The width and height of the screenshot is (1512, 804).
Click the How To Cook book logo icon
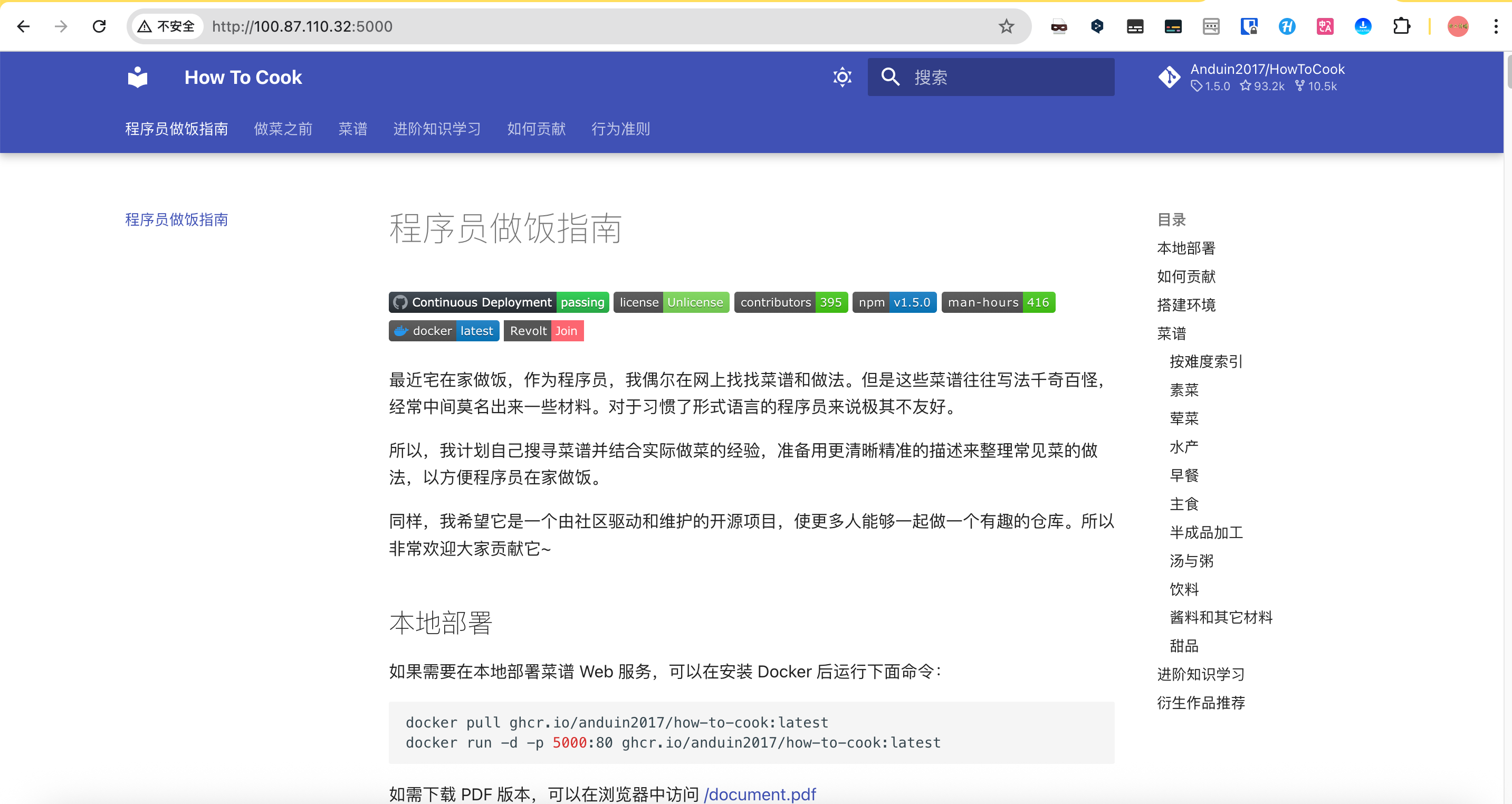pos(137,77)
